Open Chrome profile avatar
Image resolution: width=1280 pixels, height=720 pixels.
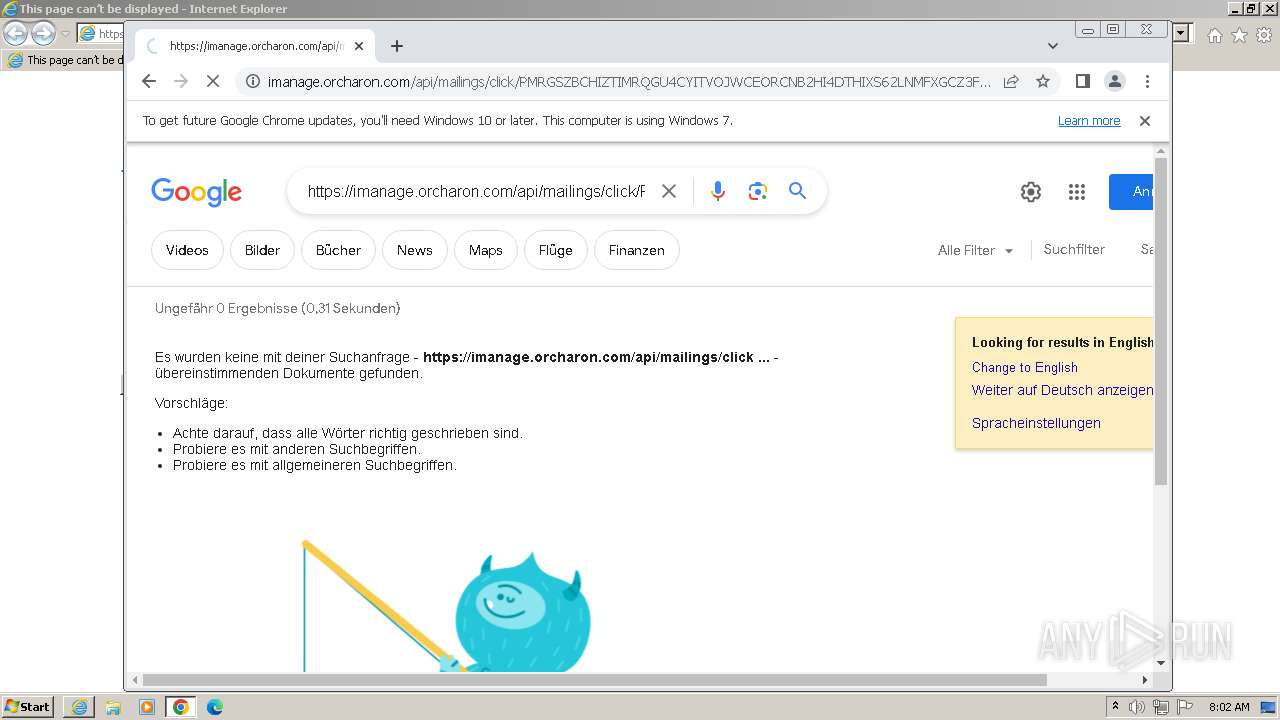coord(1114,81)
